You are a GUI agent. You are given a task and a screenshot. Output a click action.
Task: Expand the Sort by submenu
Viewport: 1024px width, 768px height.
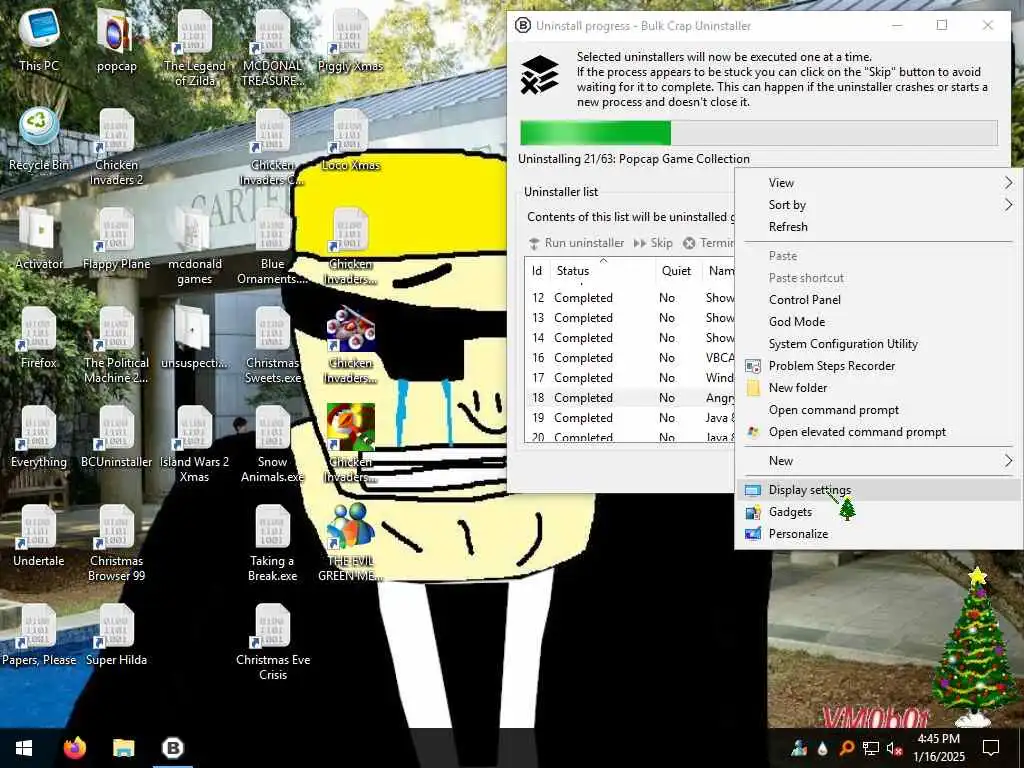879,205
